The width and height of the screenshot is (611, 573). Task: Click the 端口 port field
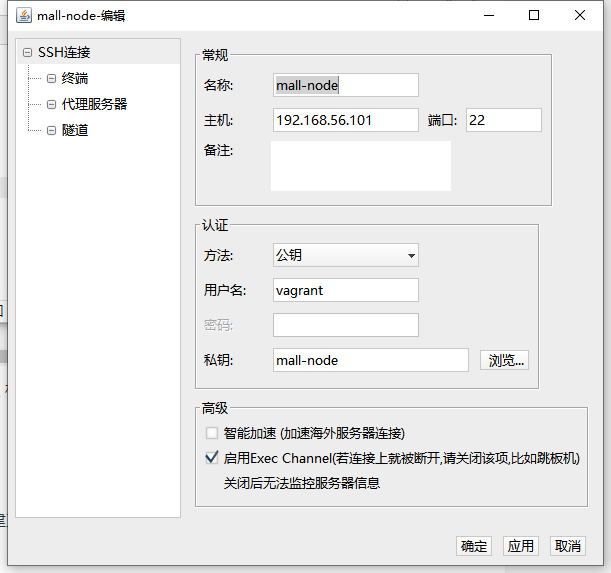pos(503,120)
